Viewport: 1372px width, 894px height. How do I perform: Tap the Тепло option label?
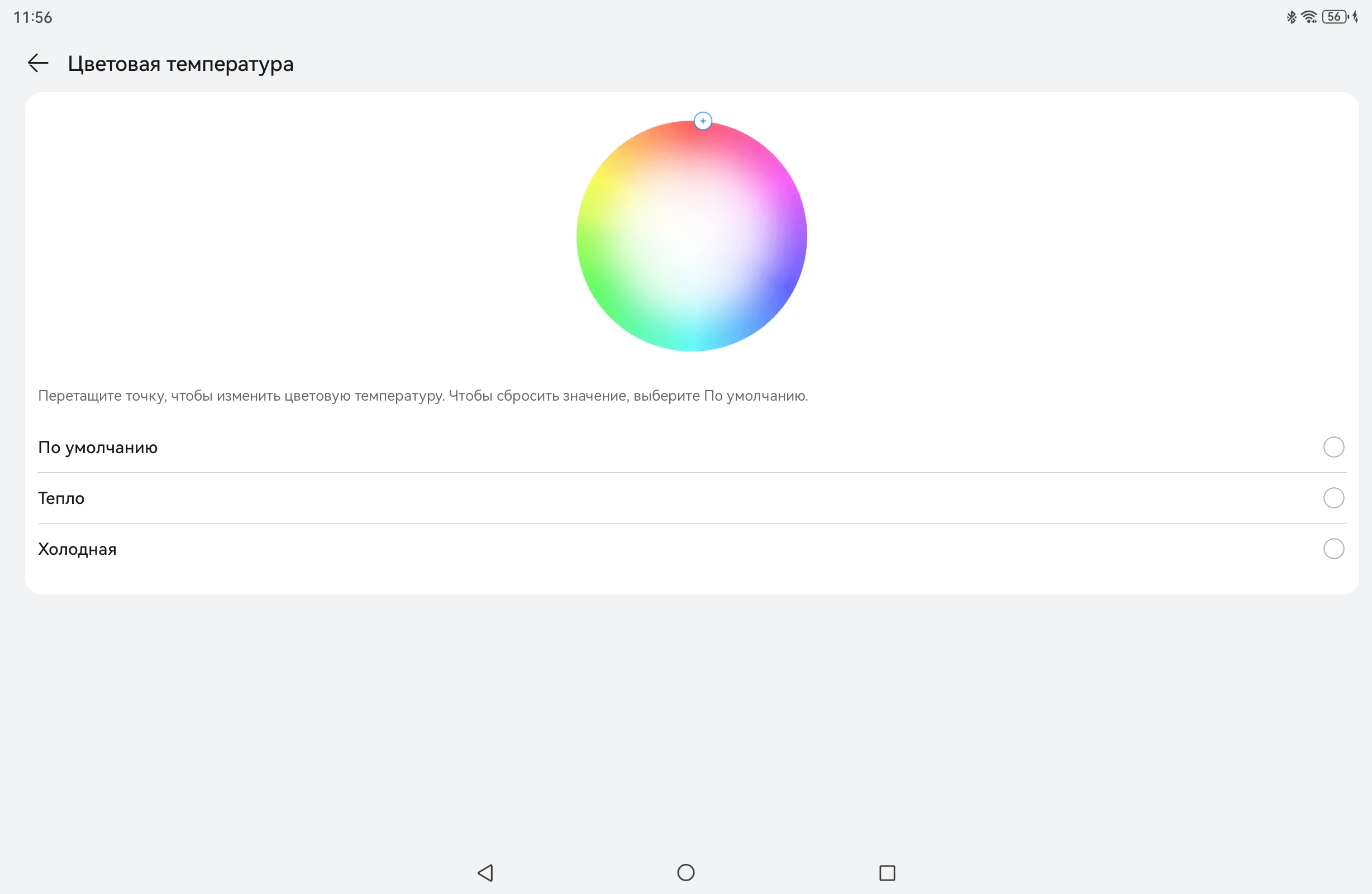pyautogui.click(x=61, y=498)
